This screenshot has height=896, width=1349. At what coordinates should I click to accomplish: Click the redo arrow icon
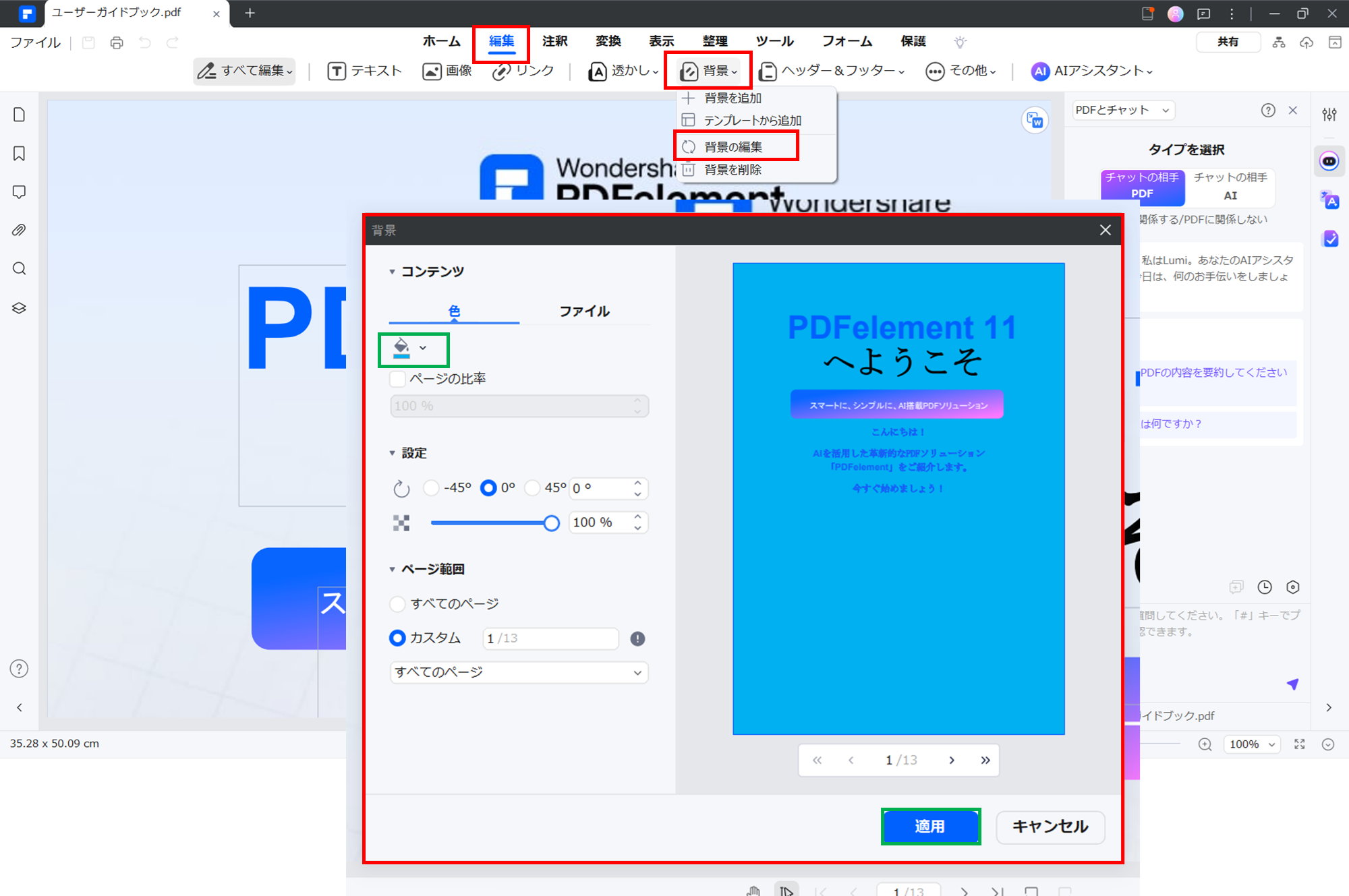pyautogui.click(x=173, y=42)
